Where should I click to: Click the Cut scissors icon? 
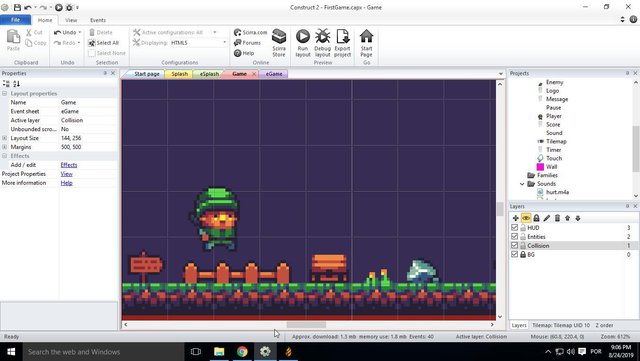click(29, 32)
